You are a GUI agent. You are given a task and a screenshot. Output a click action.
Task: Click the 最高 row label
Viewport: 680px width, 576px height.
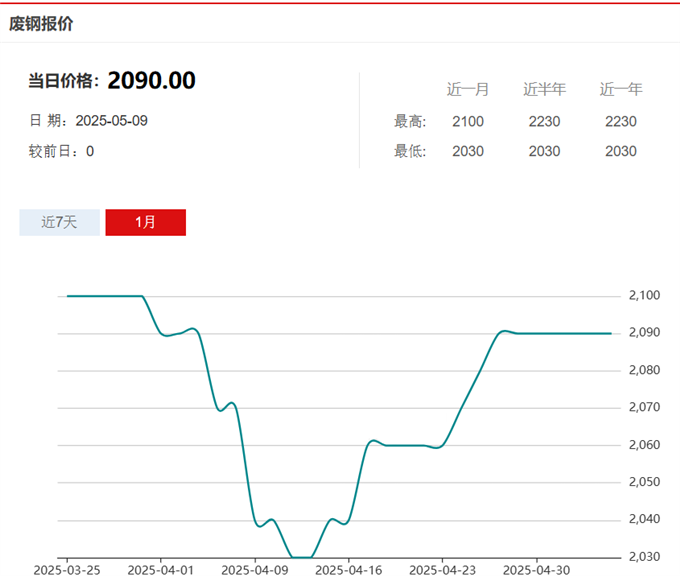(x=410, y=121)
